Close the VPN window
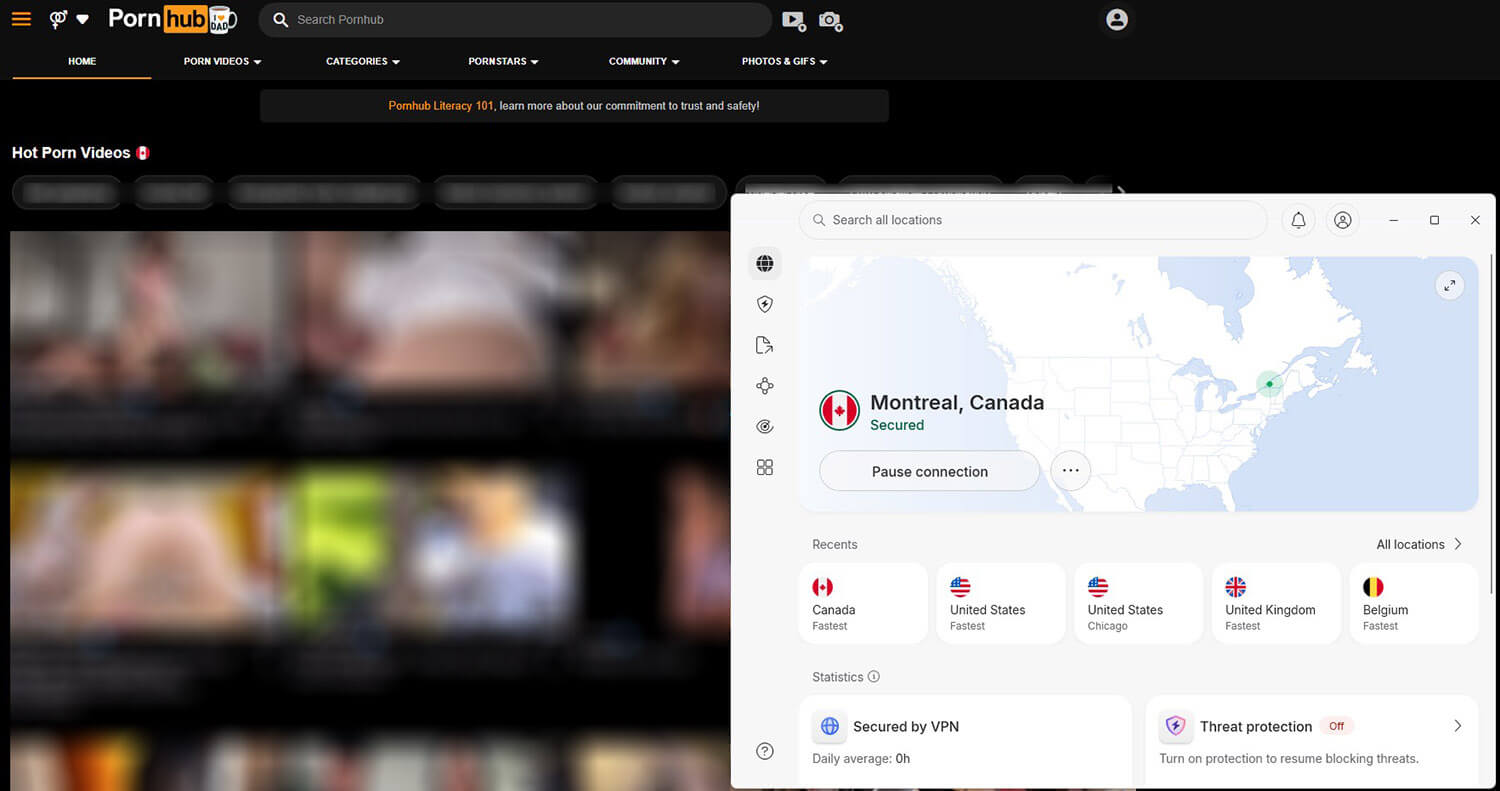This screenshot has width=1500, height=791. click(1475, 220)
